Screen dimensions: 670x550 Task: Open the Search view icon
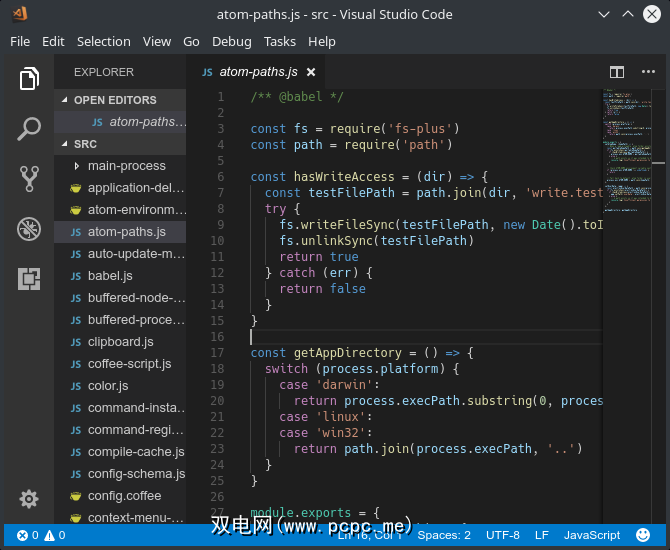pyautogui.click(x=29, y=129)
